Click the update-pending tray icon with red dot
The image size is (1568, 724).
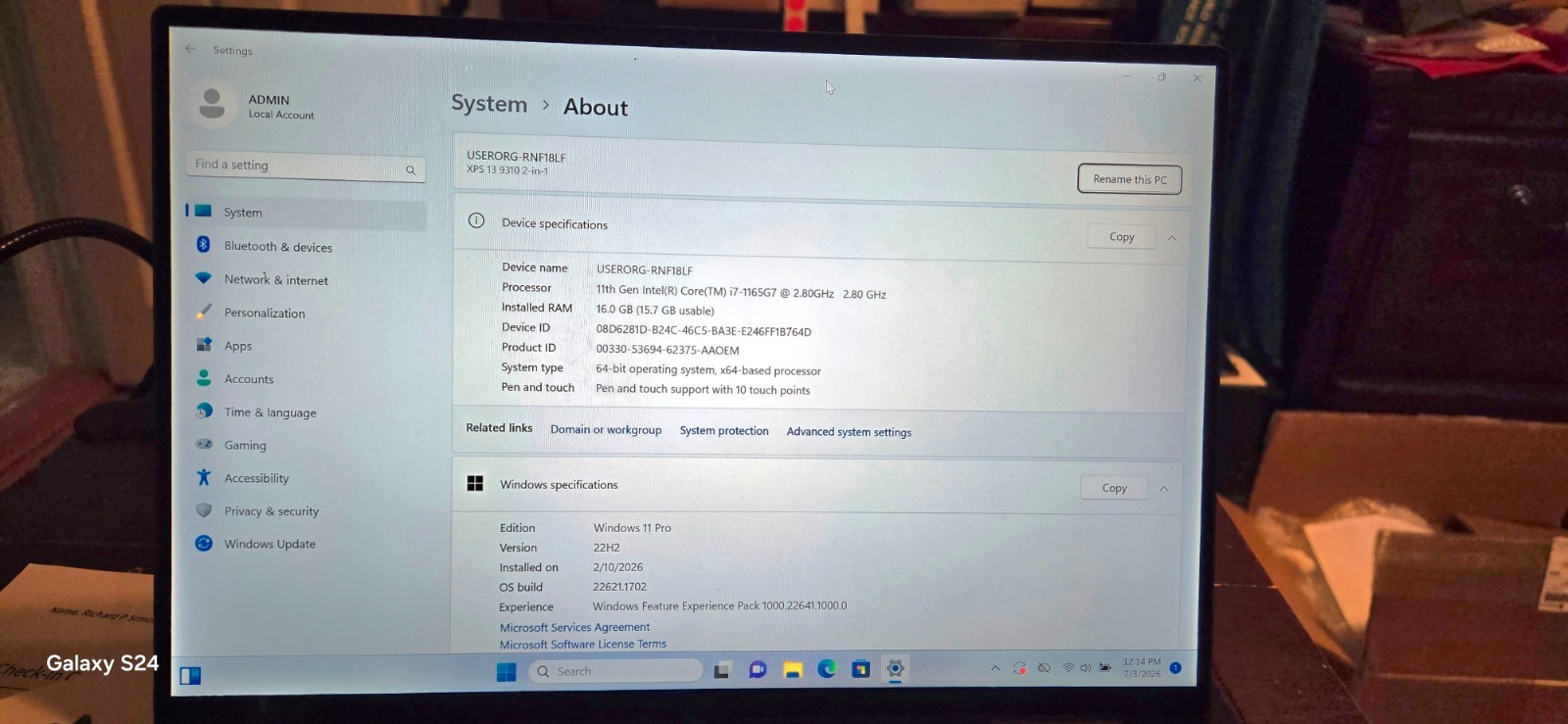tap(1019, 668)
